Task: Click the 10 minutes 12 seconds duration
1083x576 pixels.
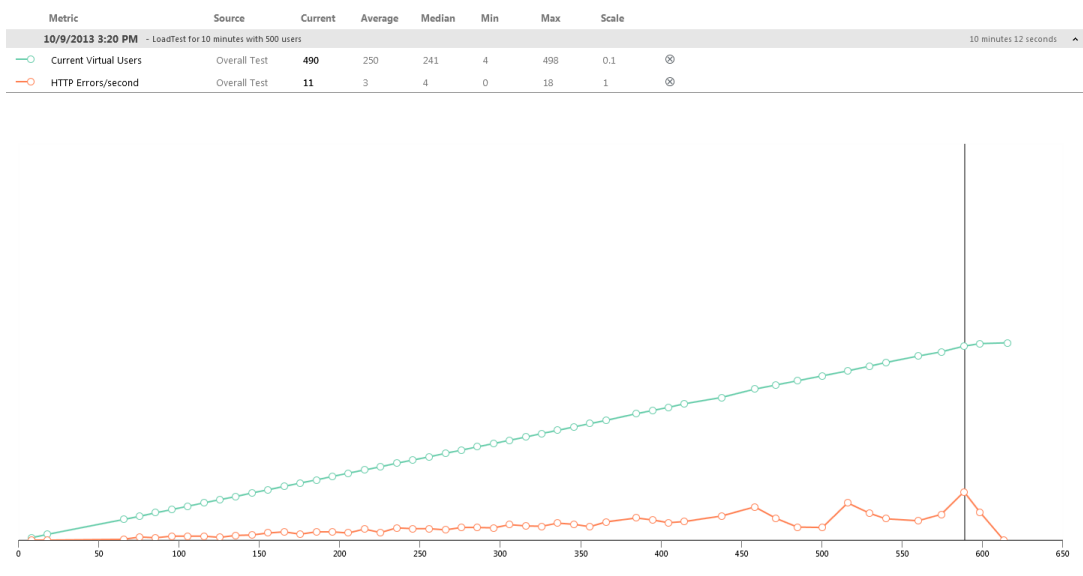Action: tap(1013, 39)
